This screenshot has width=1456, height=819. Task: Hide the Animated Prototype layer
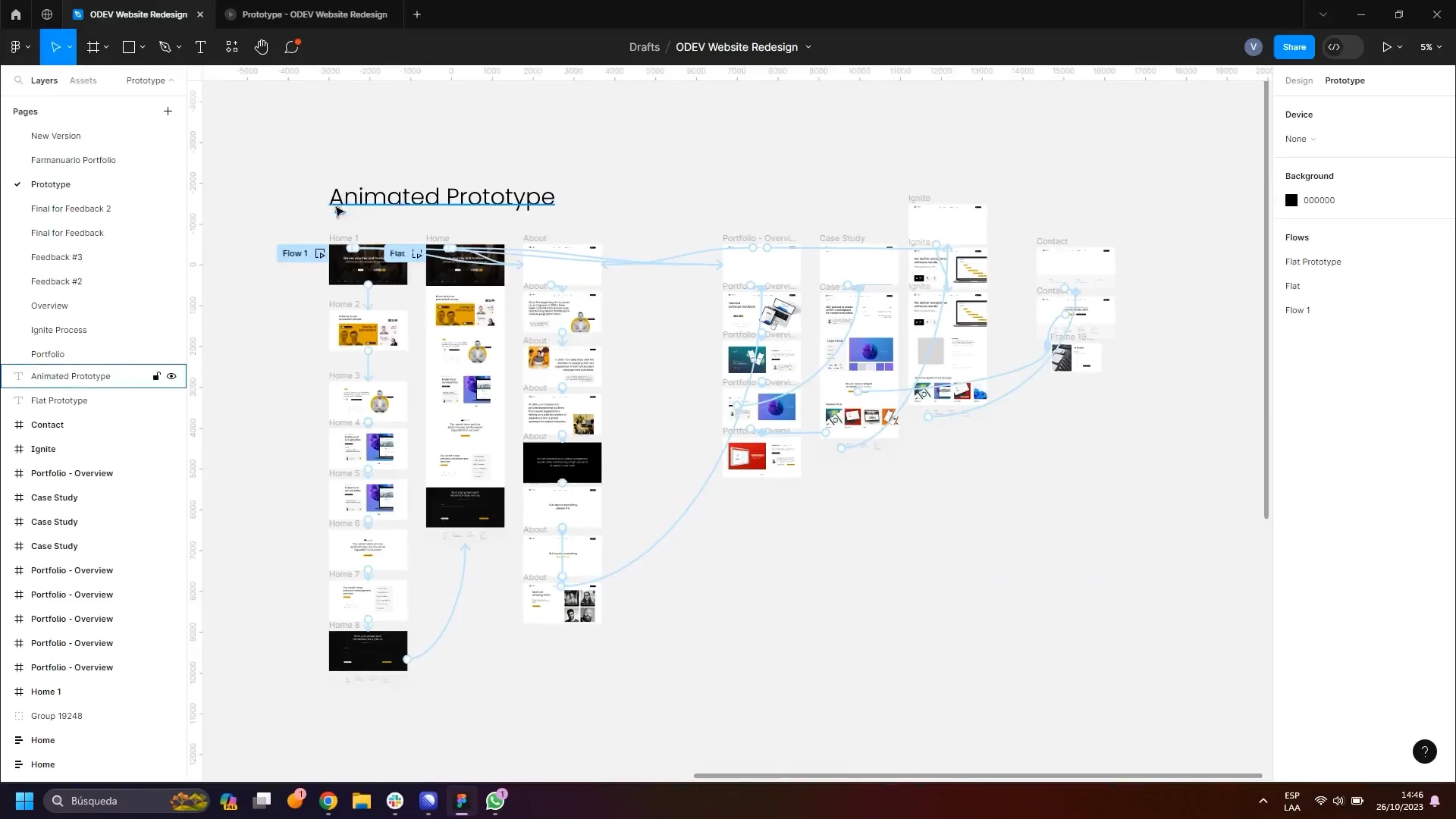tap(171, 376)
